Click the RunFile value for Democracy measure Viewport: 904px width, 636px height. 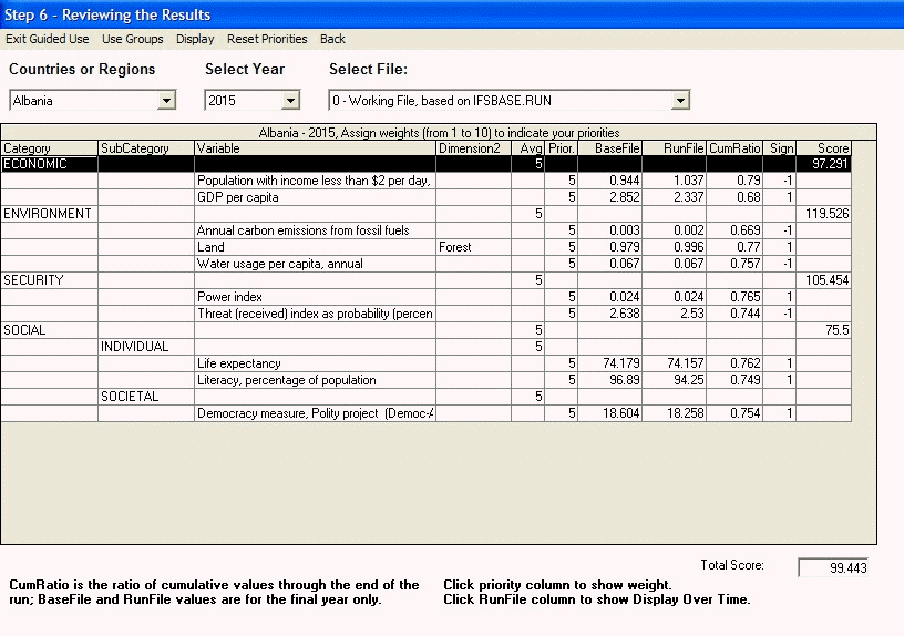pos(674,414)
